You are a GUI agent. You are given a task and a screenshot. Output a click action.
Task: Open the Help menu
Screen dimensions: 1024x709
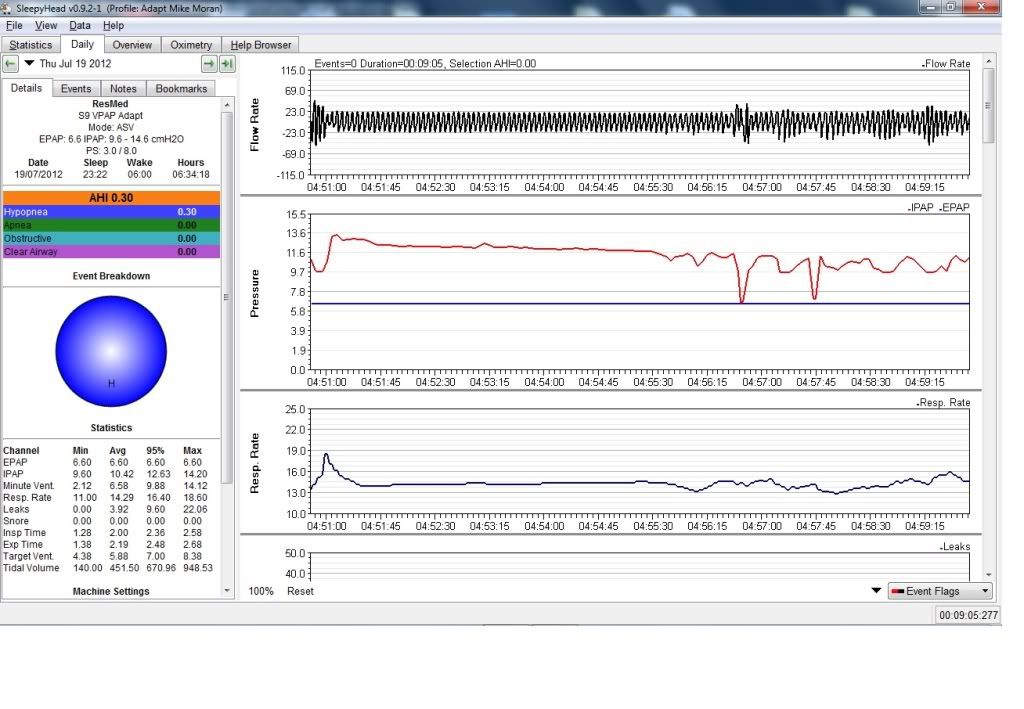(113, 25)
